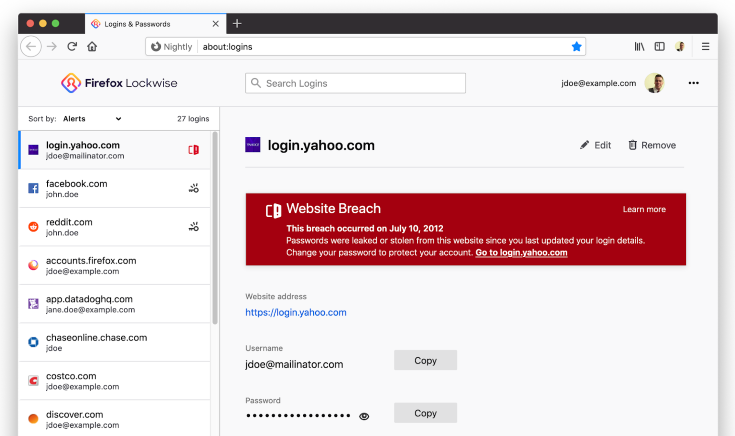The width and height of the screenshot is (735, 436).
Task: Open Learn more in breach banner
Action: pos(644,210)
